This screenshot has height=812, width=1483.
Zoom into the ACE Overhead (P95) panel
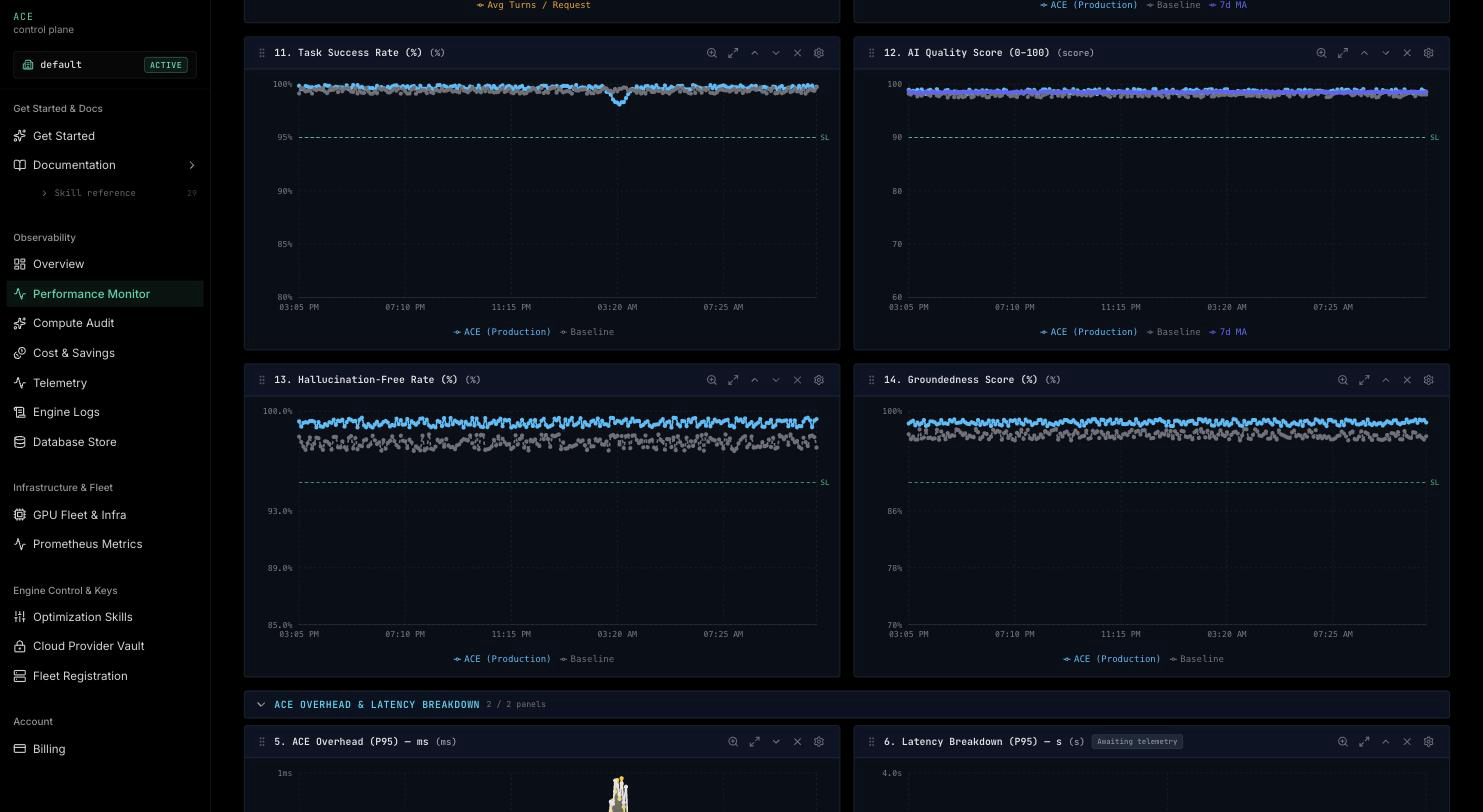pyautogui.click(x=733, y=742)
